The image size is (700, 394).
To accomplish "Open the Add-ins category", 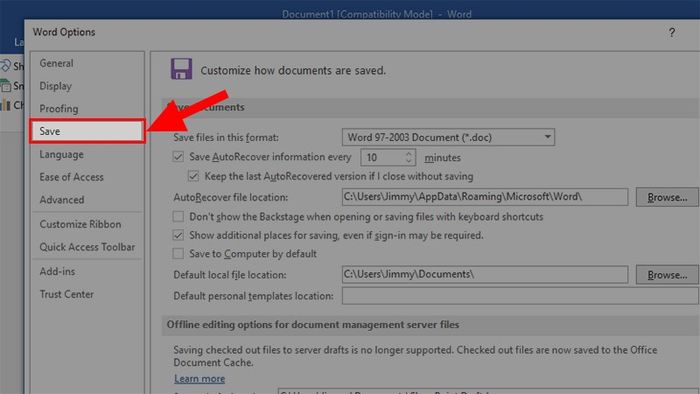I will 57,271.
